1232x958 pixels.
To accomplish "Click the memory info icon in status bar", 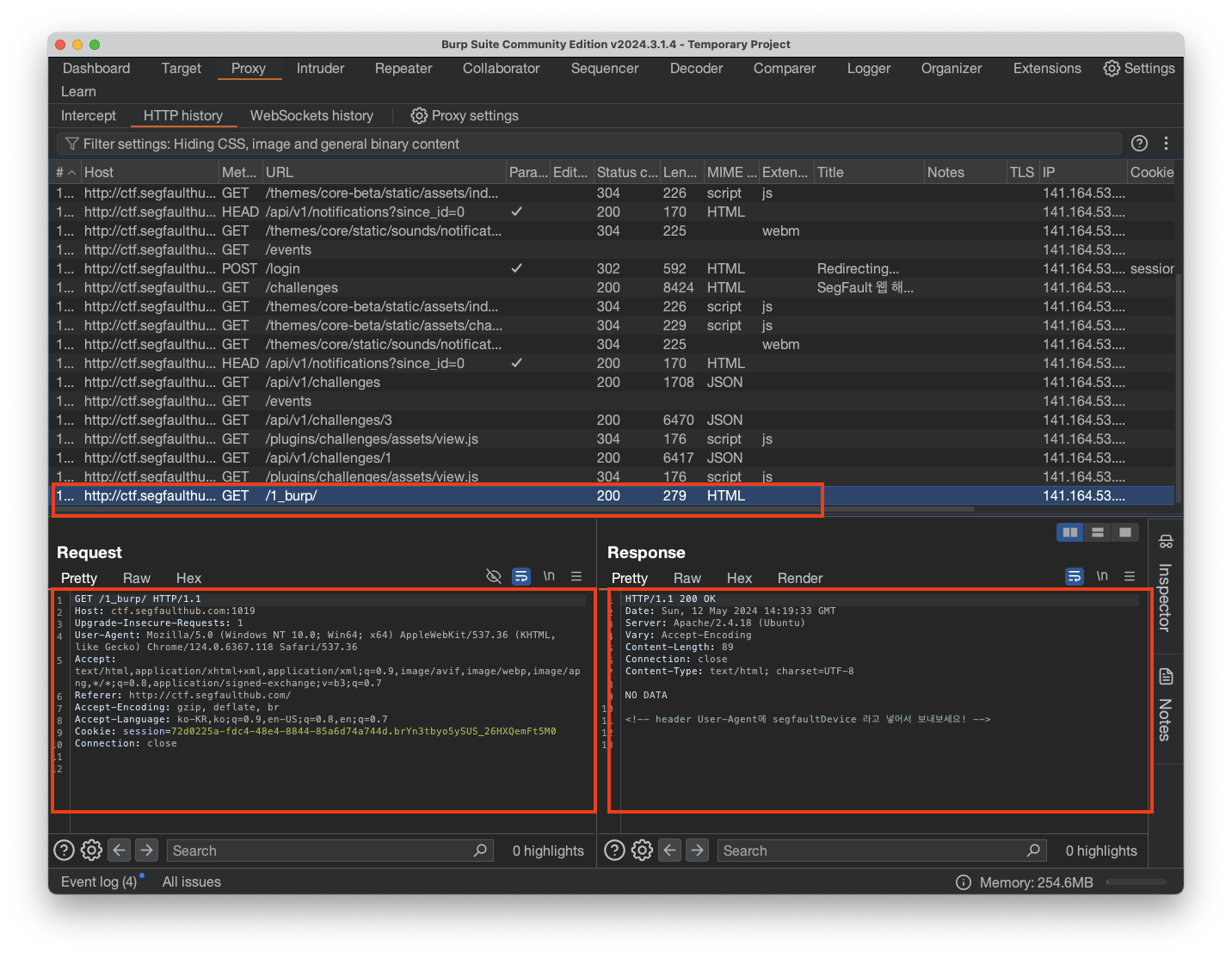I will tap(964, 882).
